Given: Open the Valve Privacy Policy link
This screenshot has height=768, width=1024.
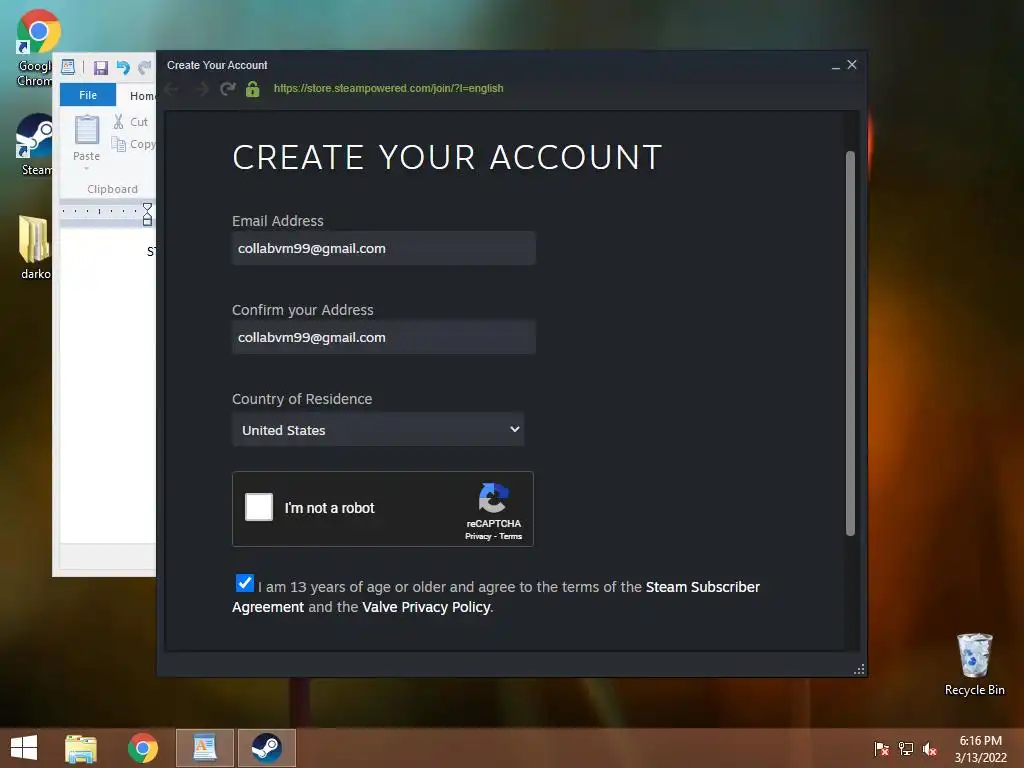Looking at the screenshot, I should [x=426, y=607].
